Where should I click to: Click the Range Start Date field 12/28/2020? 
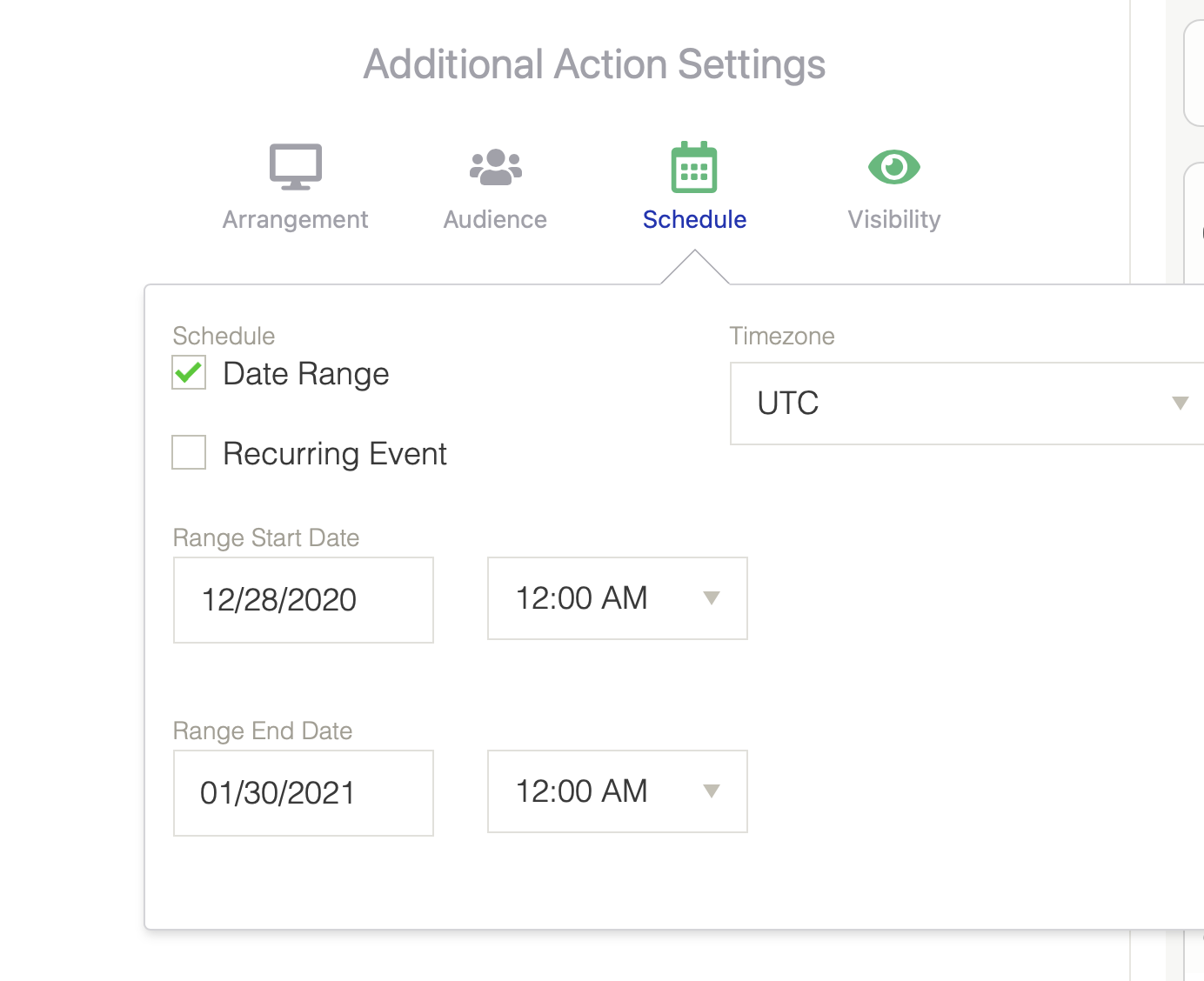pos(304,600)
